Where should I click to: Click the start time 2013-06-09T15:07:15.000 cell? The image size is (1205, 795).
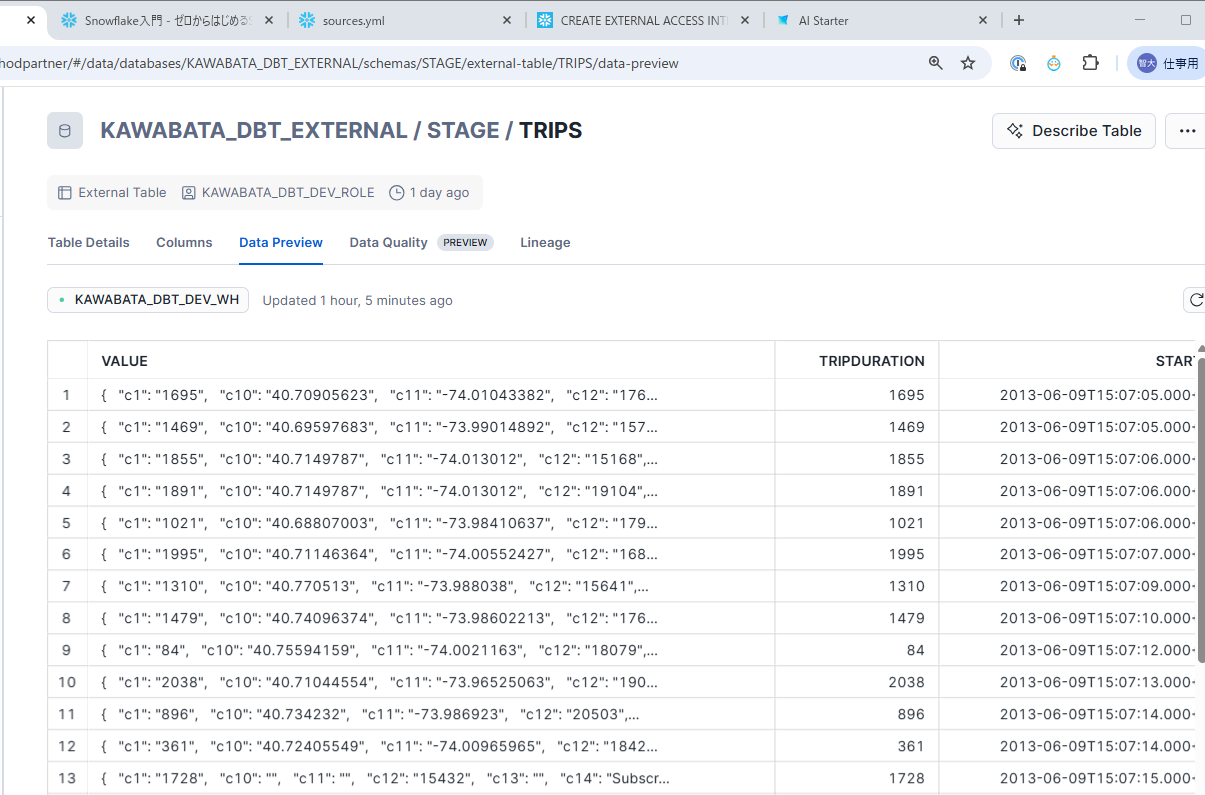pyautogui.click(x=1068, y=778)
